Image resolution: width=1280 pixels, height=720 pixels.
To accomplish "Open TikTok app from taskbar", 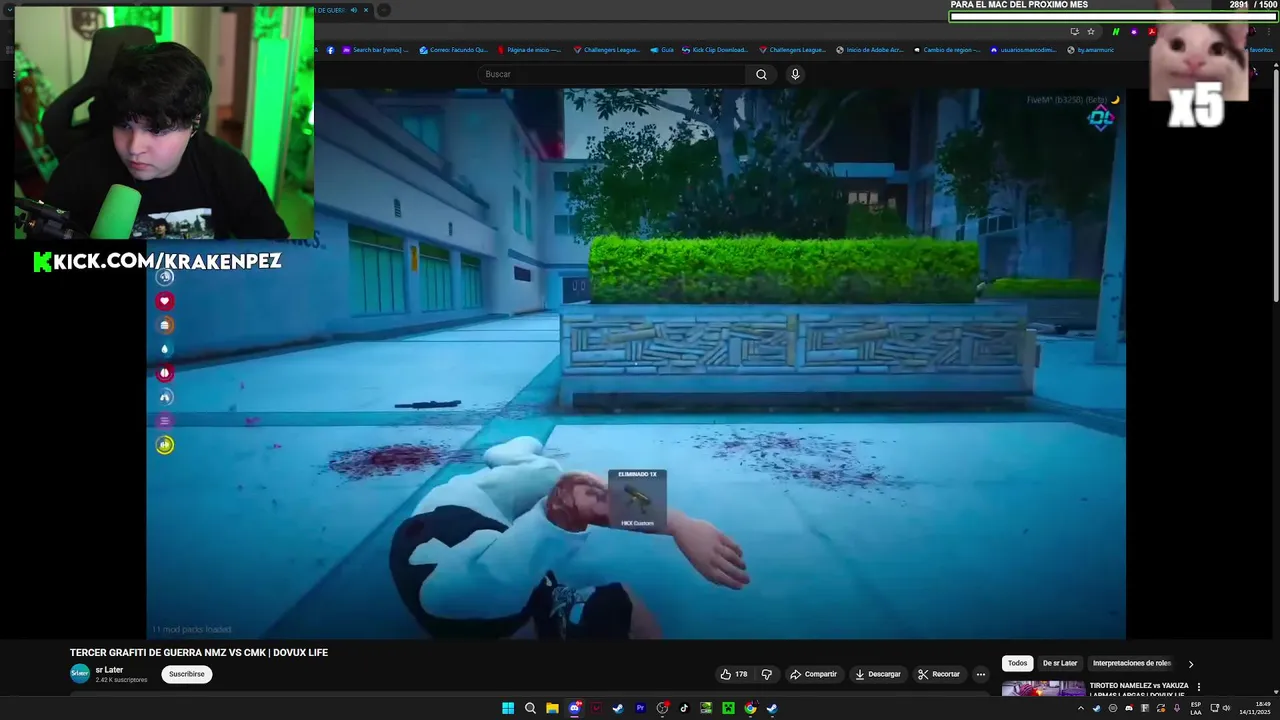I will pyautogui.click(x=685, y=708).
